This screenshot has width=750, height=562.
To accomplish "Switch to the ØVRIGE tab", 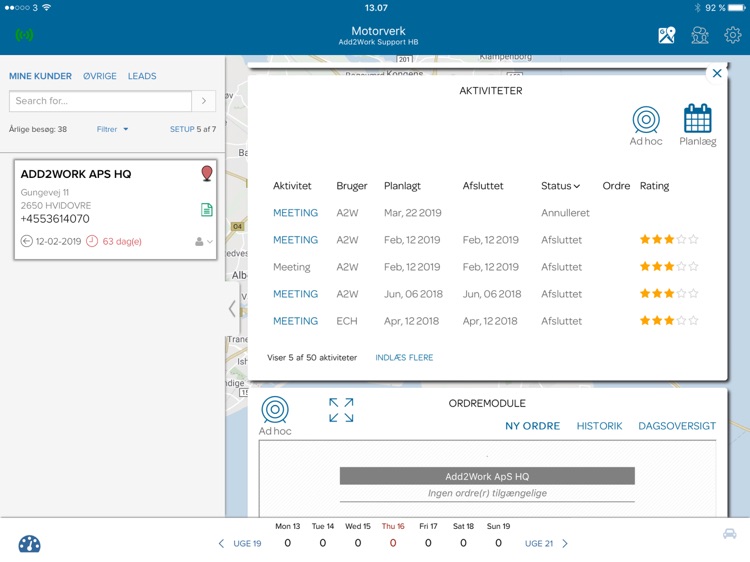I will [x=99, y=76].
